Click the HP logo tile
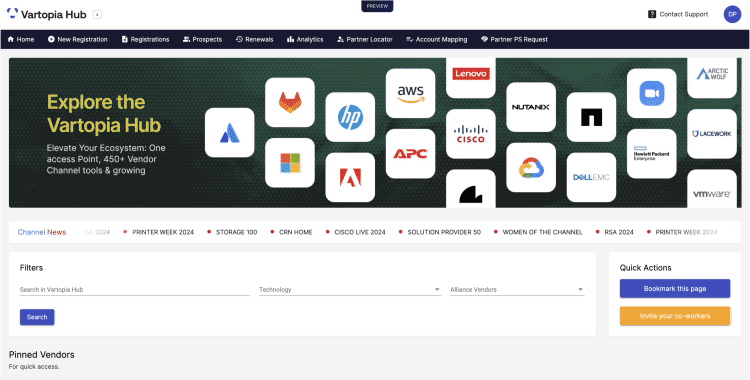The image size is (750, 380). tap(350, 117)
